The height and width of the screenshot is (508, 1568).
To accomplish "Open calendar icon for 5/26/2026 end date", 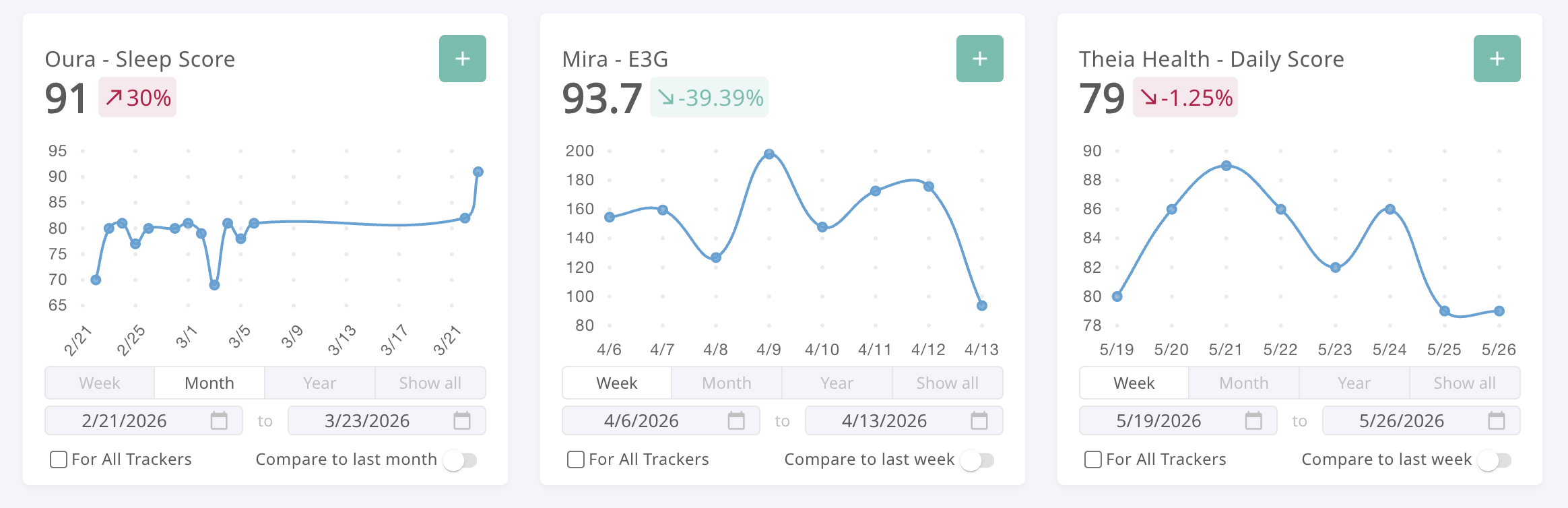I will pyautogui.click(x=1497, y=420).
